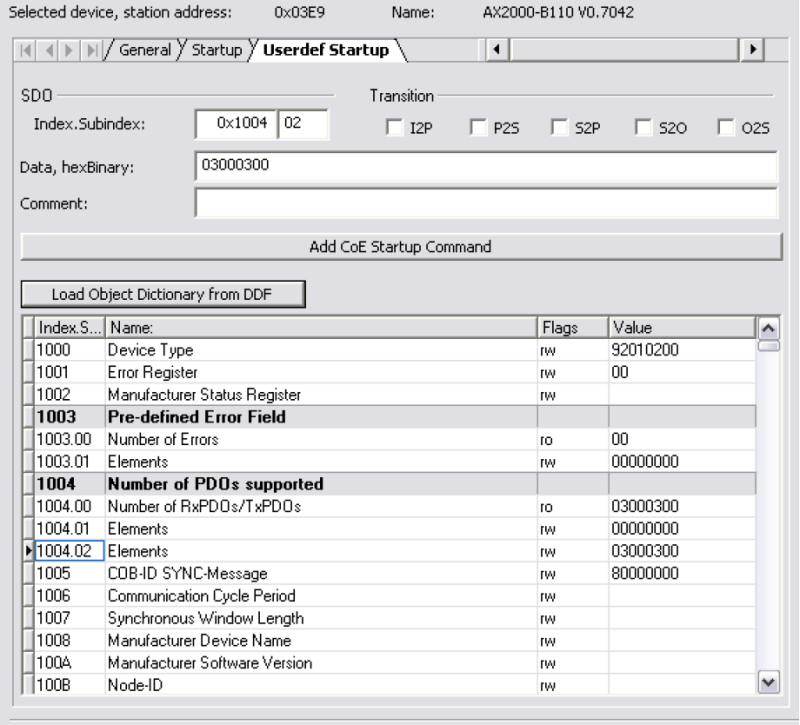The height and width of the screenshot is (725, 800).
Task: Enable the O2S transition checkbox
Action: click(726, 127)
